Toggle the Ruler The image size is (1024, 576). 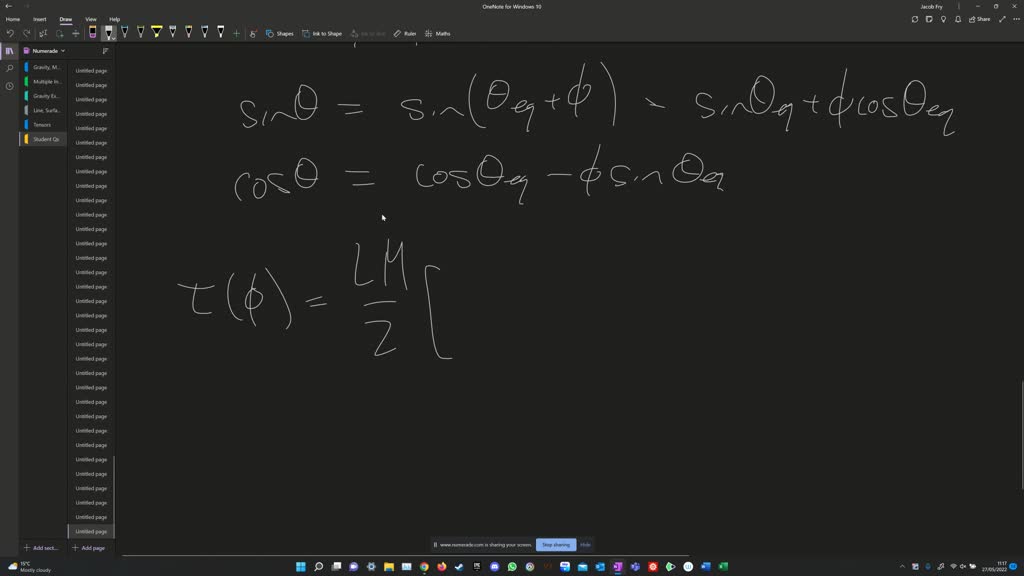click(x=405, y=33)
